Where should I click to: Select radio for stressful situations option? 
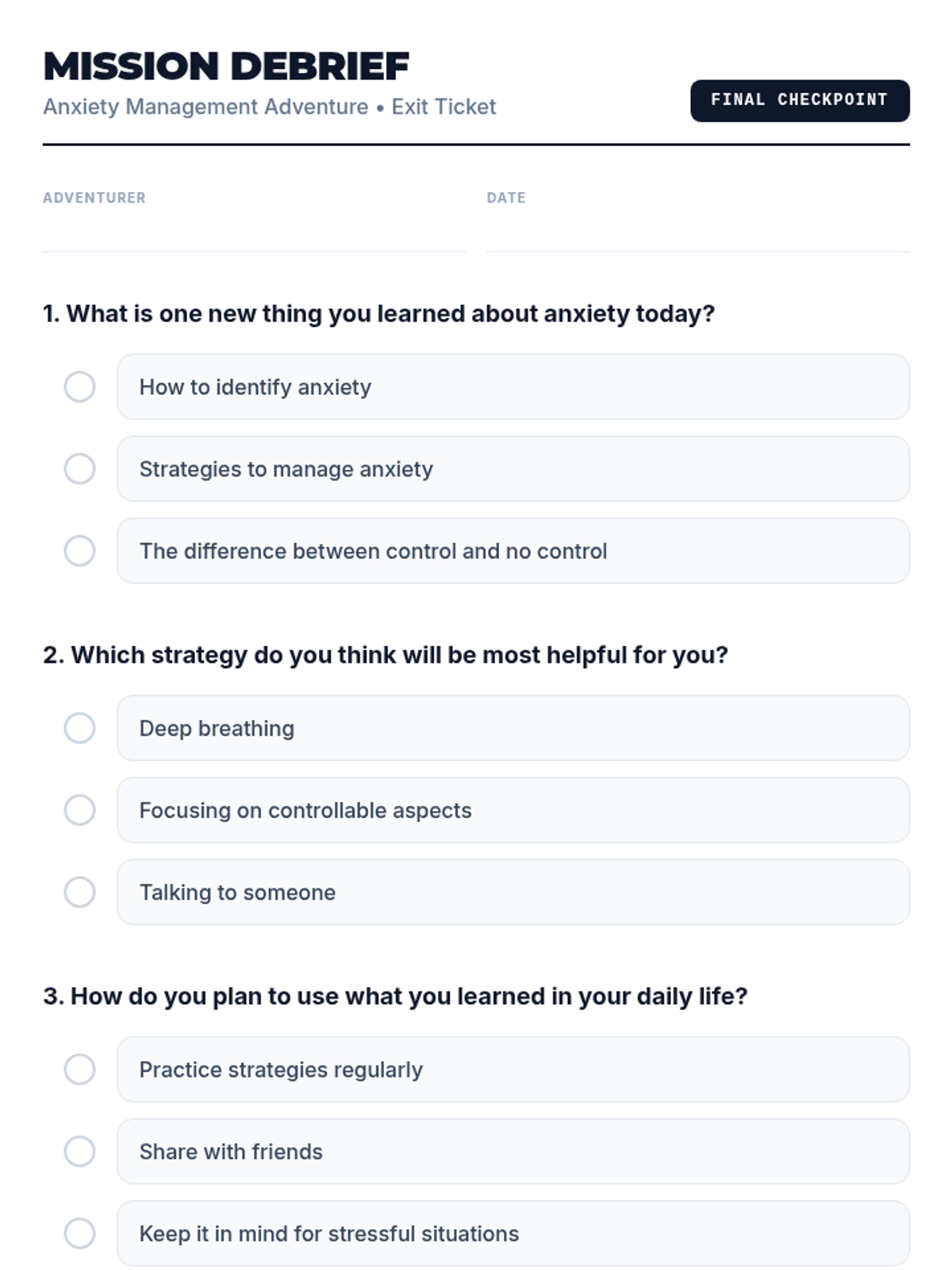click(79, 1233)
